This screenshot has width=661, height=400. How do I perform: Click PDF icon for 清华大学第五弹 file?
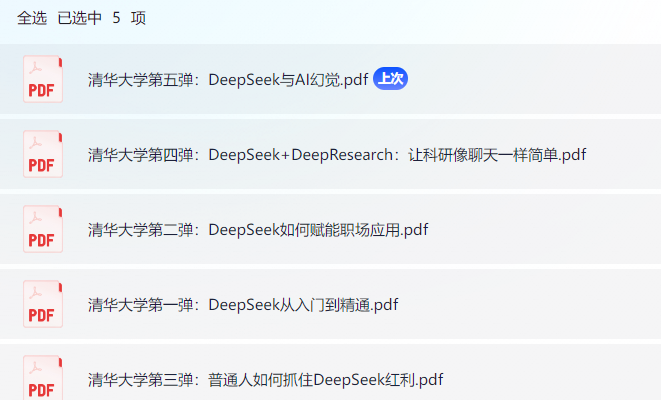[x=43, y=79]
